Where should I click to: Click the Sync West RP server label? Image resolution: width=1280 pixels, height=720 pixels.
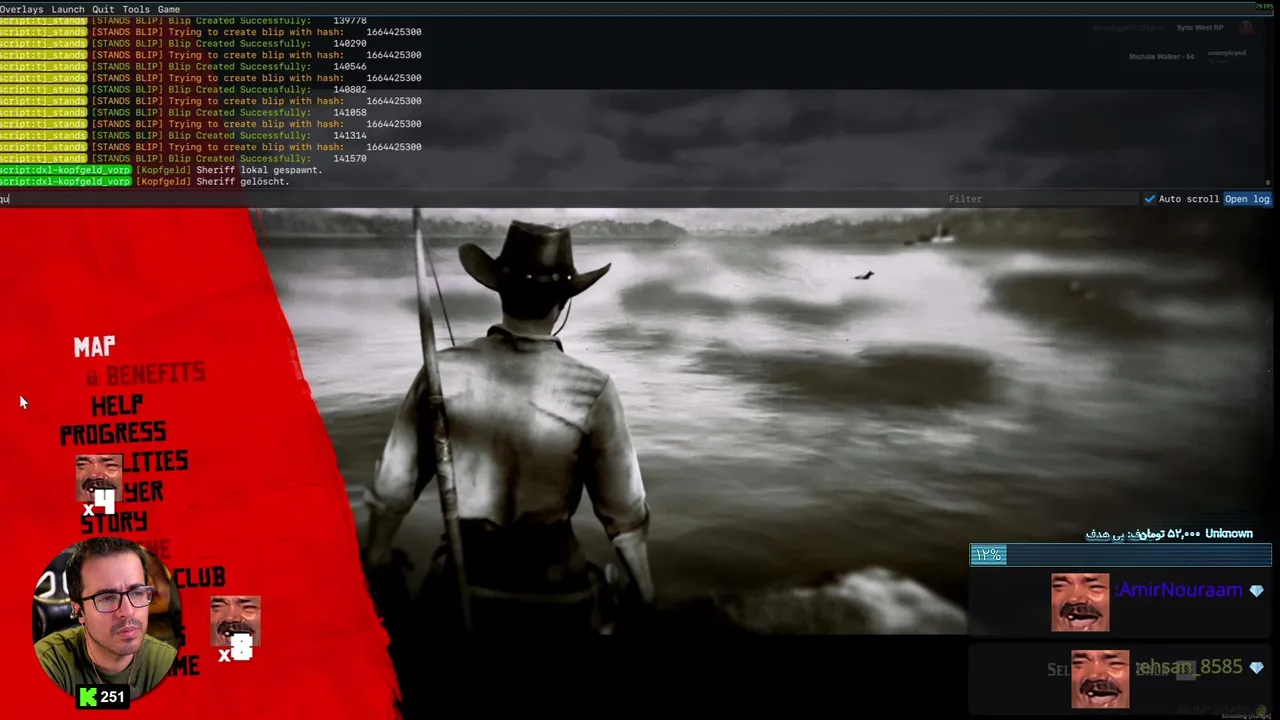pos(1200,28)
